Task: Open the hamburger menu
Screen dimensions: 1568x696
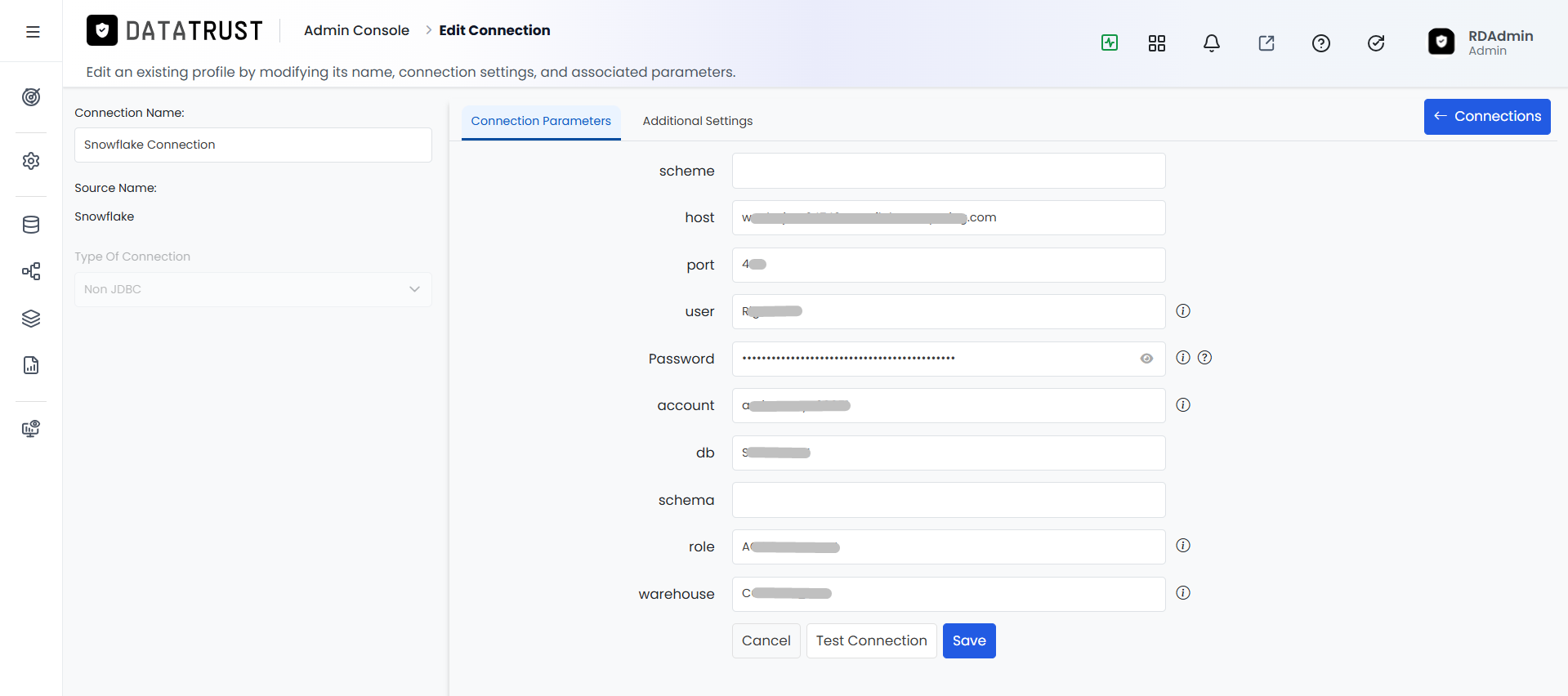Action: pos(33,32)
